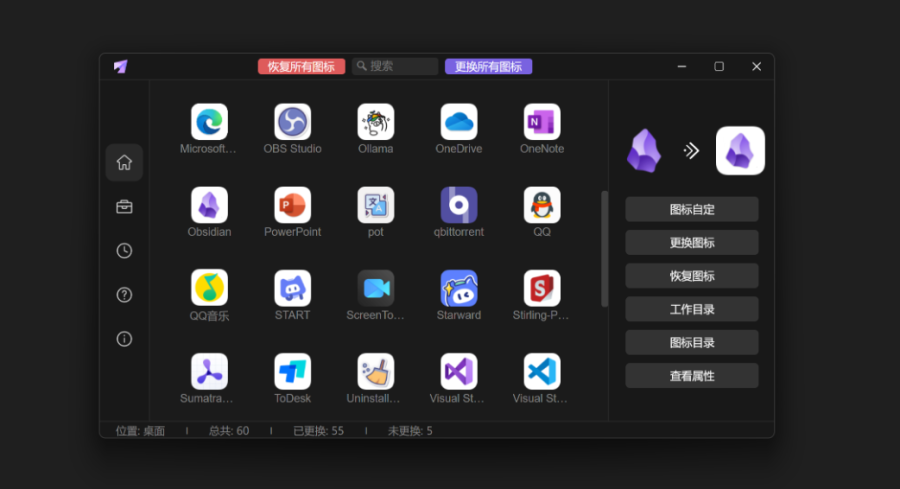Pick the Uninstall tool broom icon
This screenshot has height=489, width=900.
click(375, 371)
